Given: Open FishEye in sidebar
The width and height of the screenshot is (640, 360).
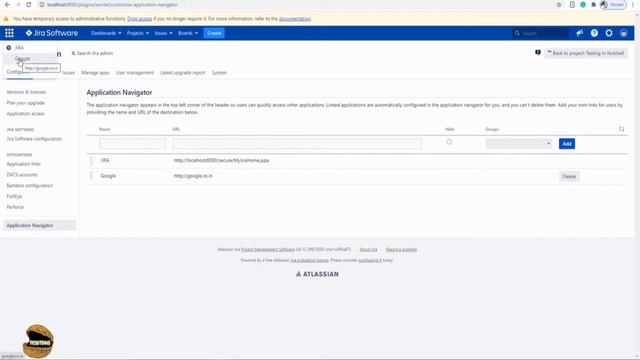Looking at the screenshot, I should point(14,196).
